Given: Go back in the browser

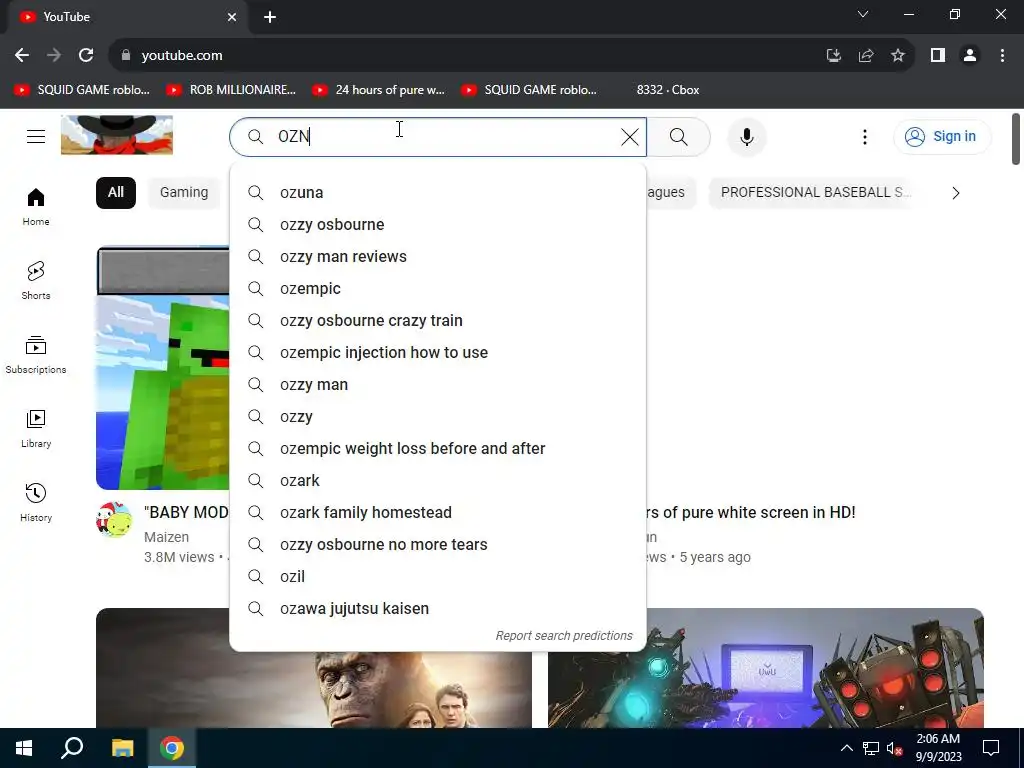Looking at the screenshot, I should (22, 56).
